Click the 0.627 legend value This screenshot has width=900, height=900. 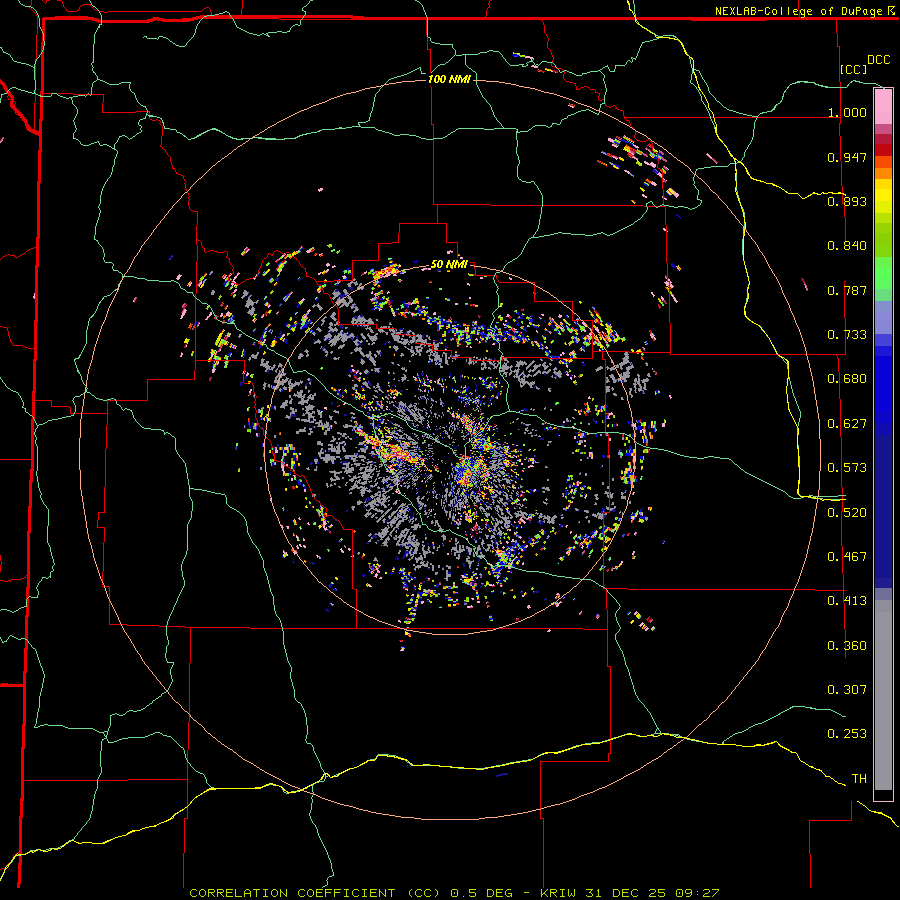point(847,424)
